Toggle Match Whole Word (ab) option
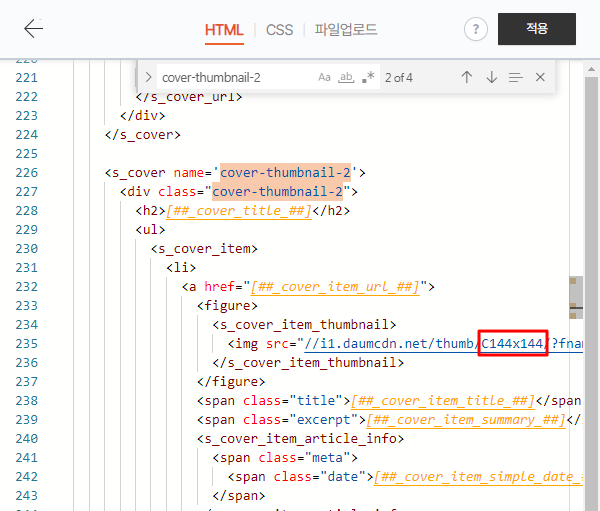 click(x=346, y=77)
